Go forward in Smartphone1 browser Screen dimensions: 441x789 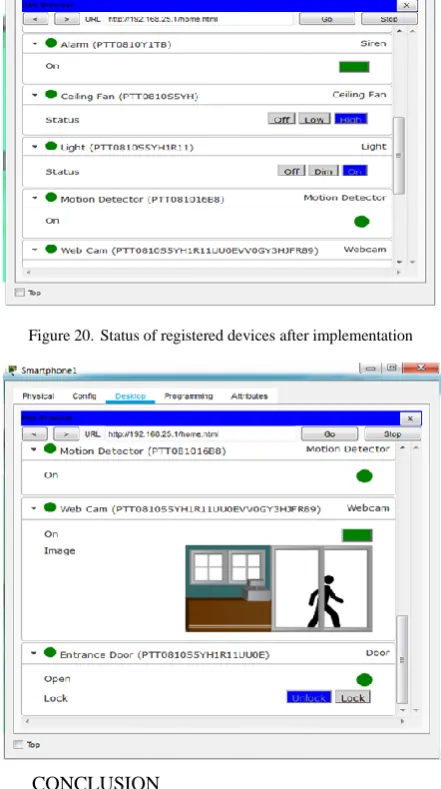point(66,434)
